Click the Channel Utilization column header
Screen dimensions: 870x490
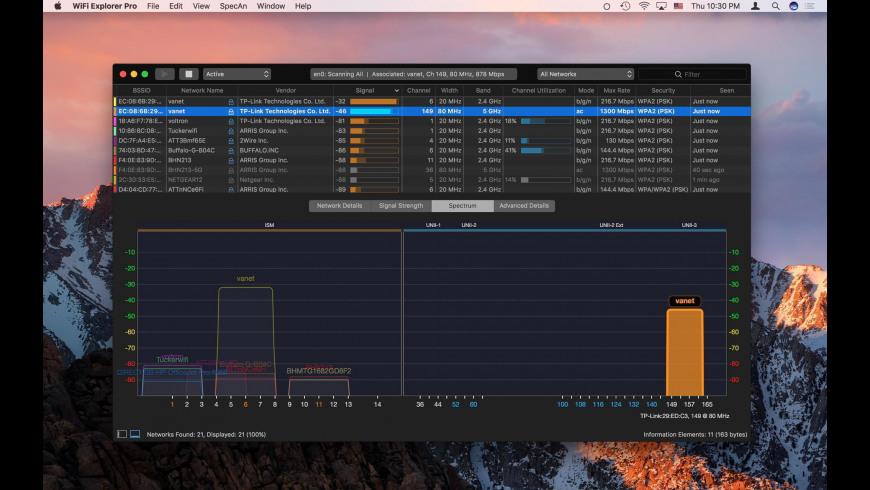[538, 90]
